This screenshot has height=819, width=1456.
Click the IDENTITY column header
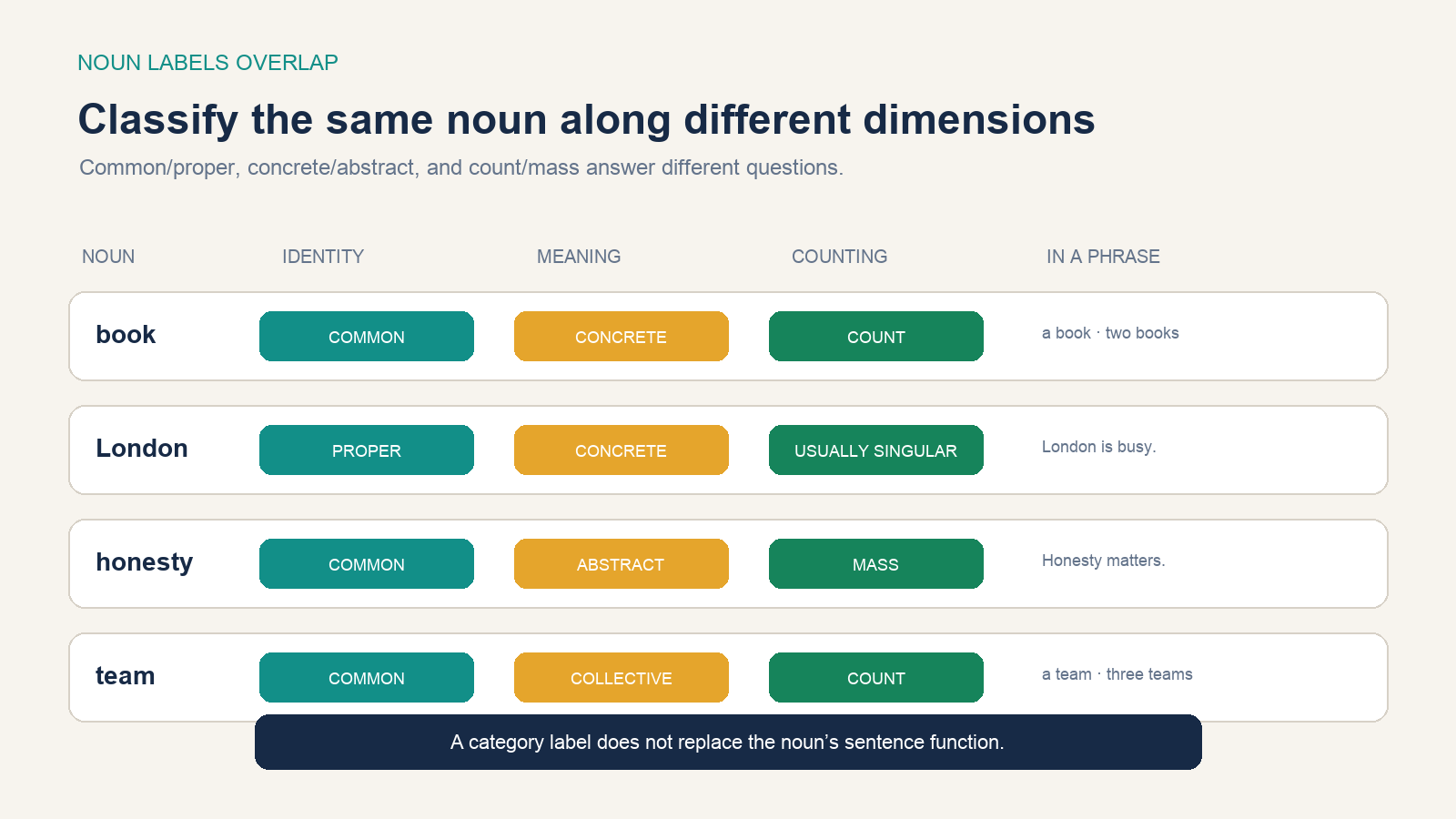pyautogui.click(x=323, y=257)
